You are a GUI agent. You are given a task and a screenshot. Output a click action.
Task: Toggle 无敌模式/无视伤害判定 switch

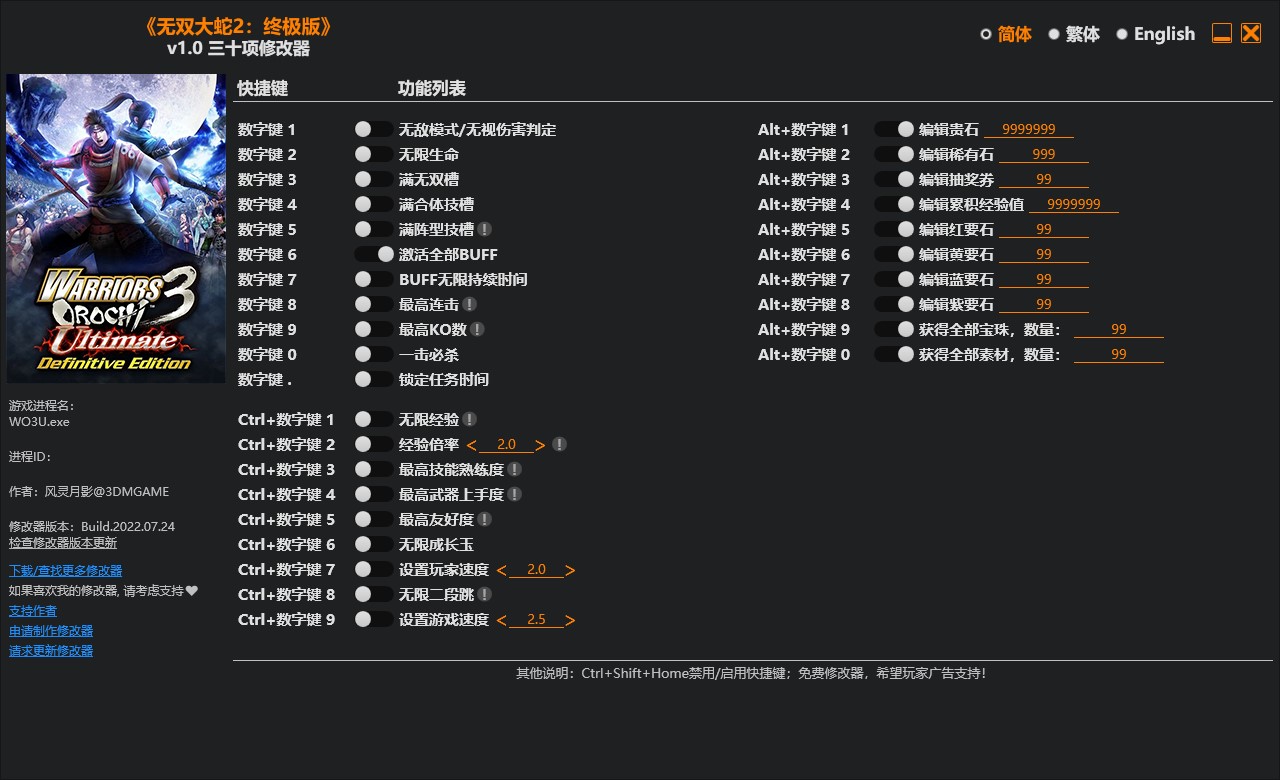pos(374,129)
